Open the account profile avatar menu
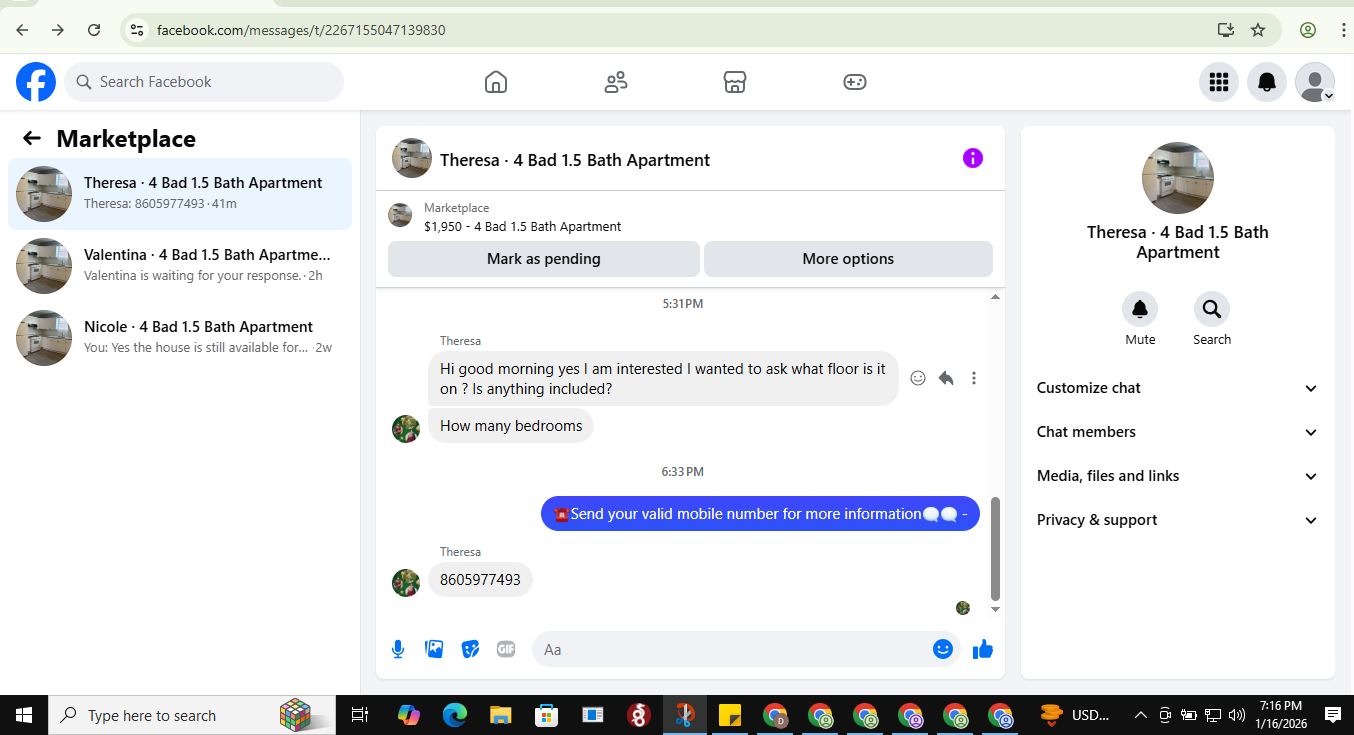 [1314, 82]
